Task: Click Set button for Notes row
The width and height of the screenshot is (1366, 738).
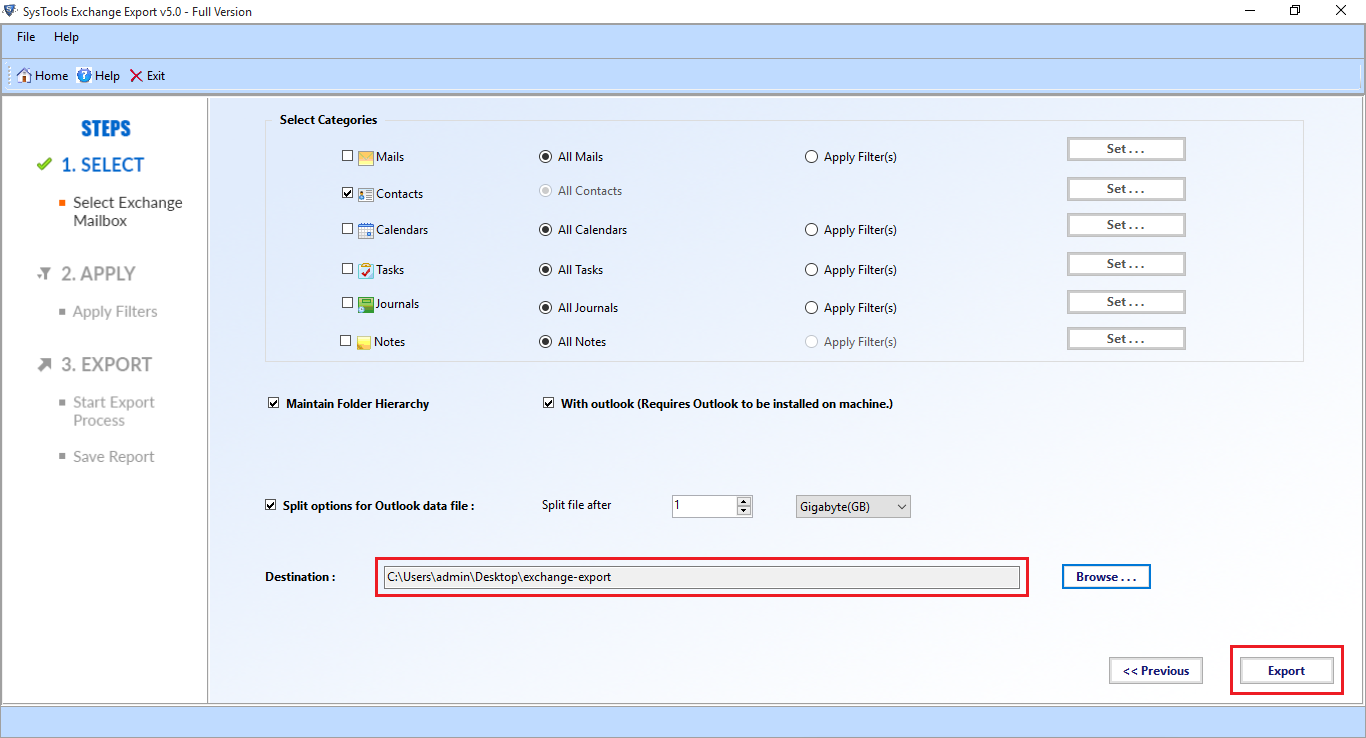Action: [1126, 339]
